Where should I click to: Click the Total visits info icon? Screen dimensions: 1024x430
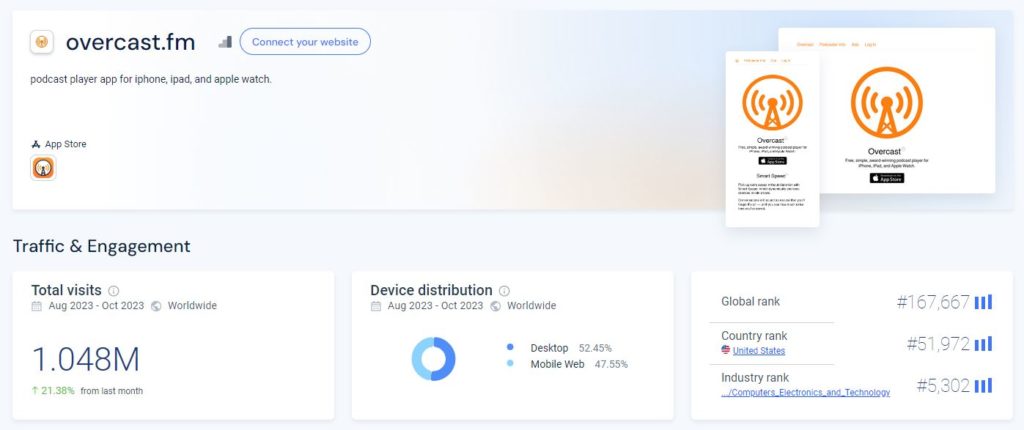[114, 291]
